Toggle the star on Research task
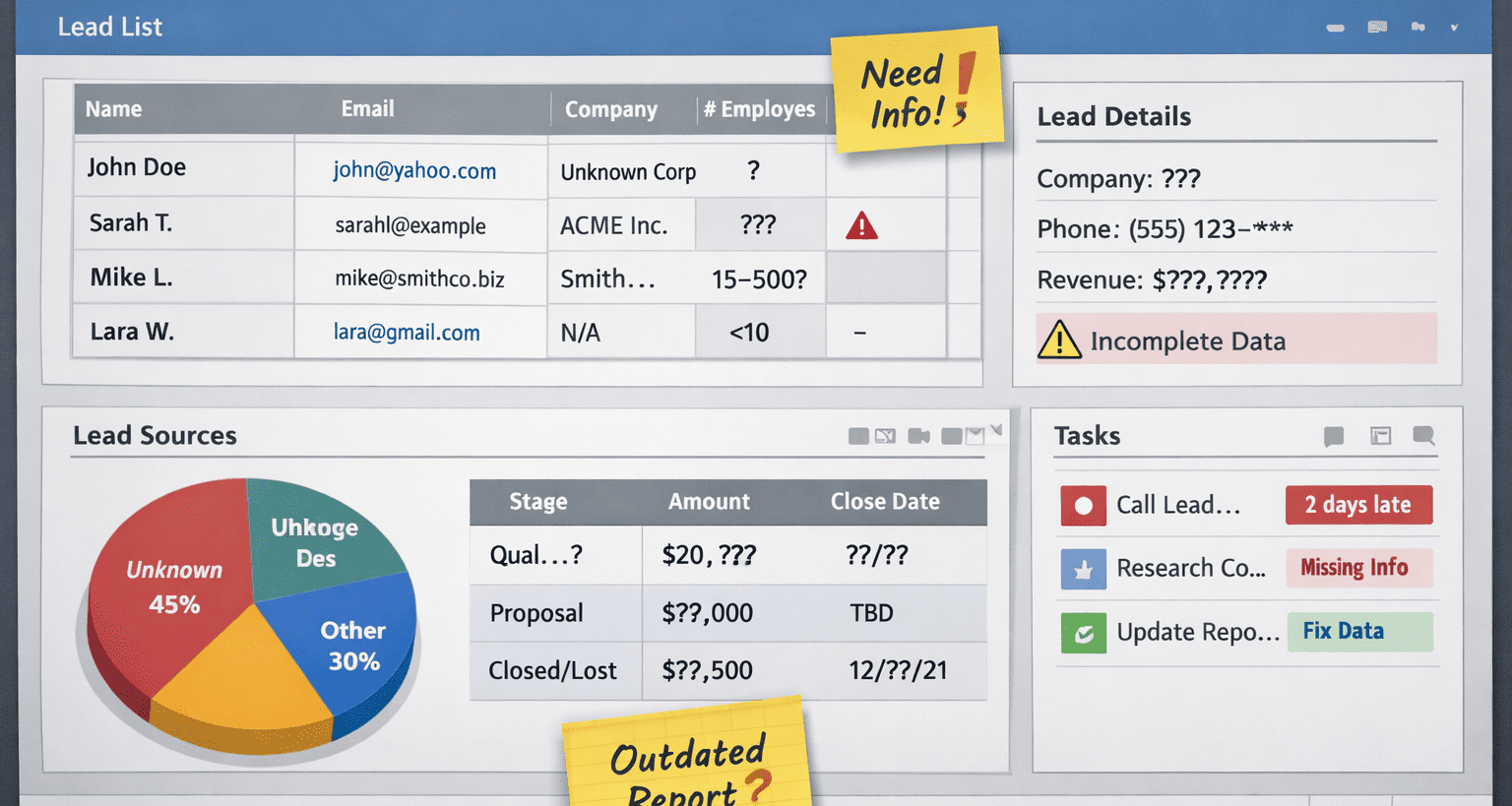 (1083, 569)
